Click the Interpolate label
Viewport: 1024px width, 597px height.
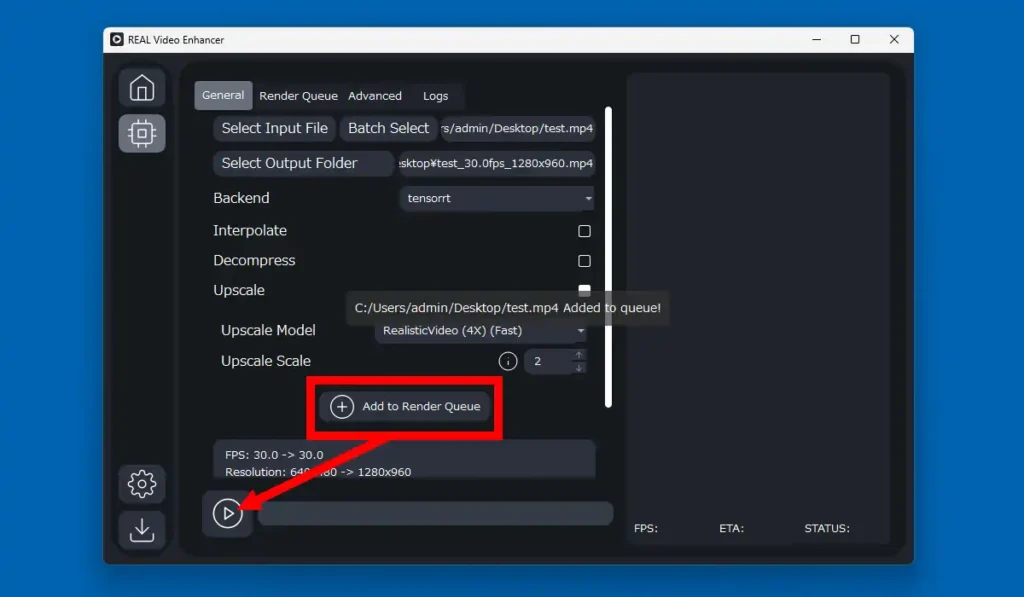(x=249, y=231)
